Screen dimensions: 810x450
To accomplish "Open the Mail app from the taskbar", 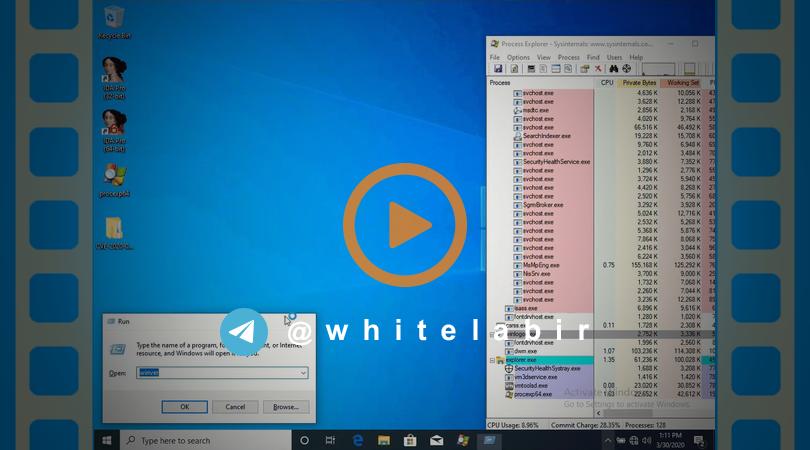I will (x=437, y=440).
